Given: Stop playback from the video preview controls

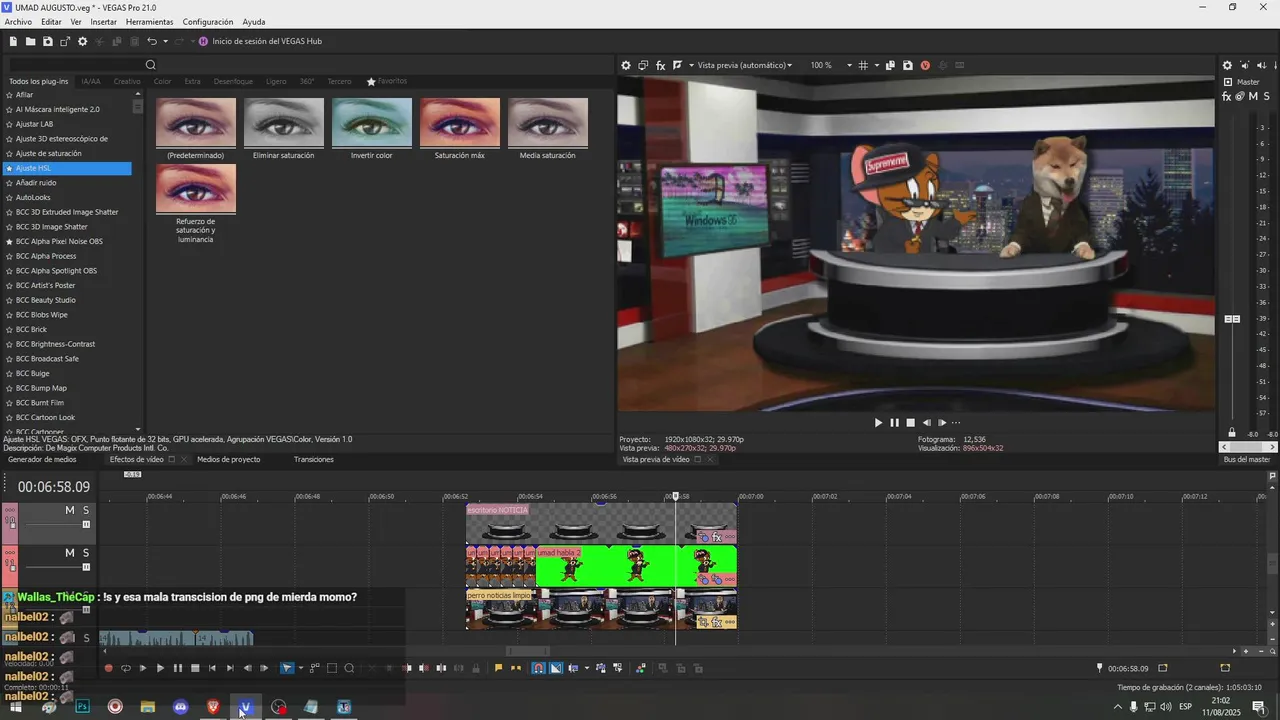Looking at the screenshot, I should click(x=910, y=423).
